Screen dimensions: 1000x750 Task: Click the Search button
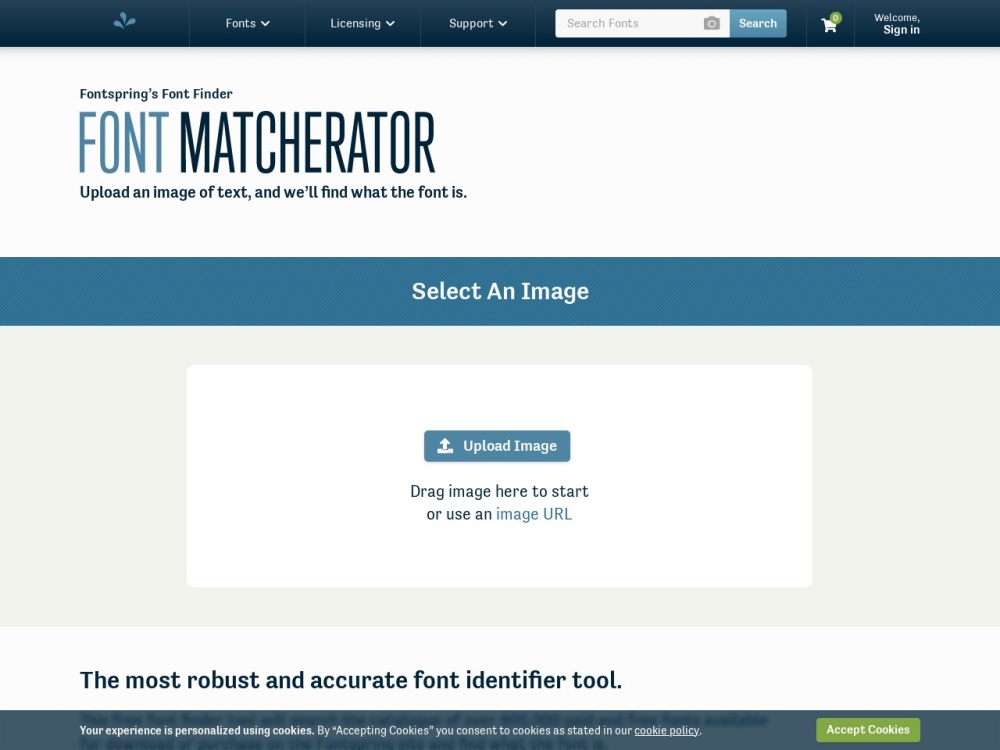758,24
